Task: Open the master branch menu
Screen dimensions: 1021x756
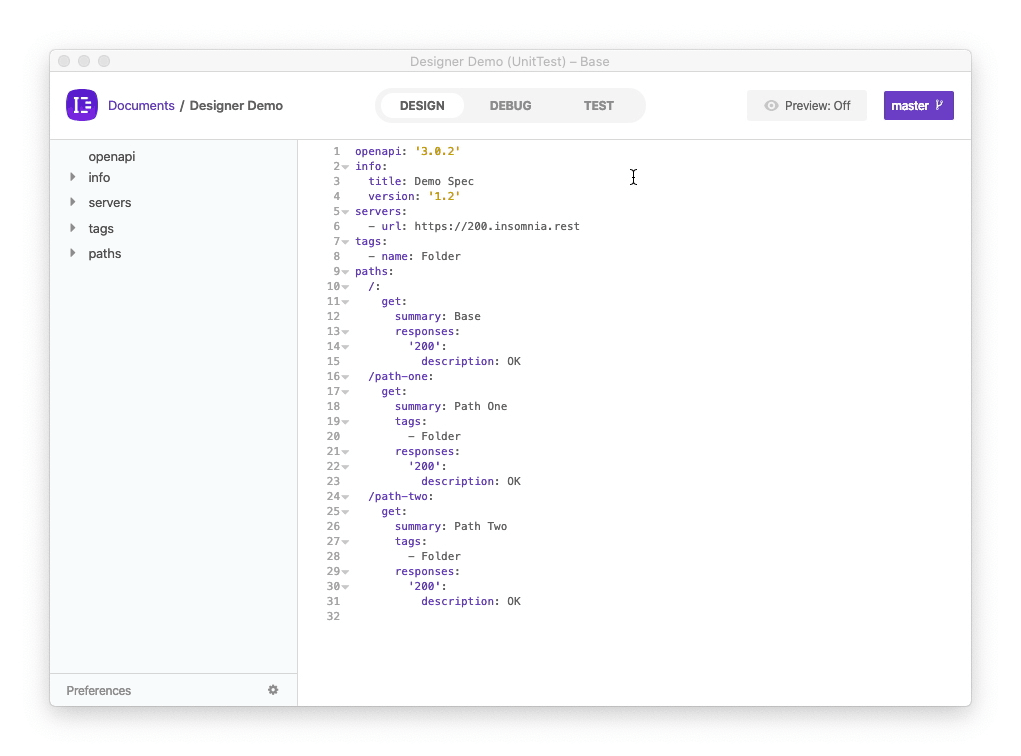Action: click(918, 105)
